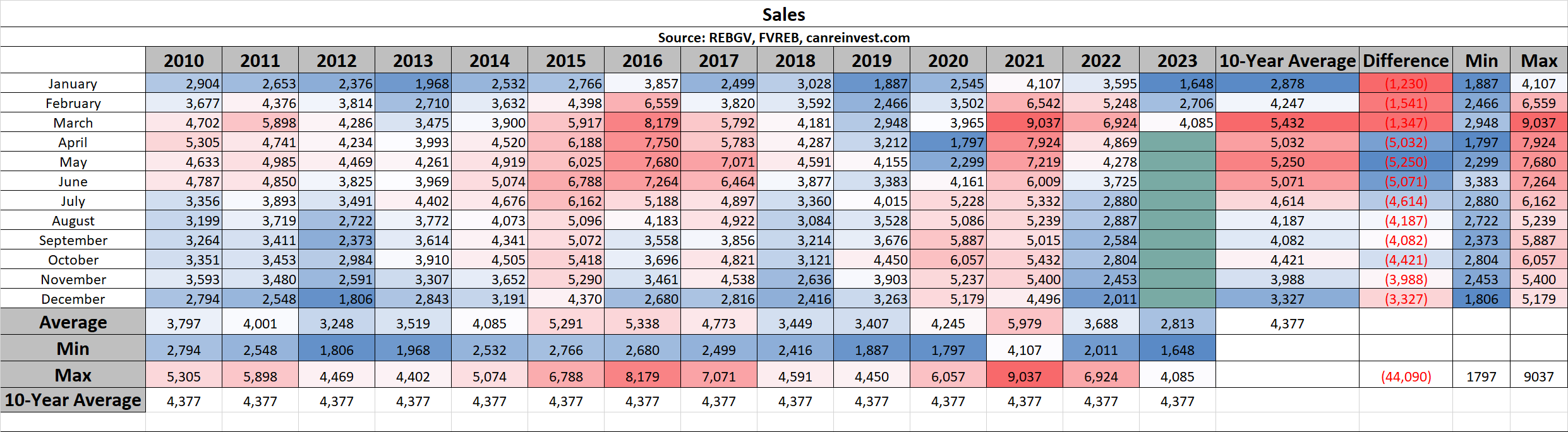Select the "Min" column header
Screen dimensions: 1568x432
click(1481, 61)
